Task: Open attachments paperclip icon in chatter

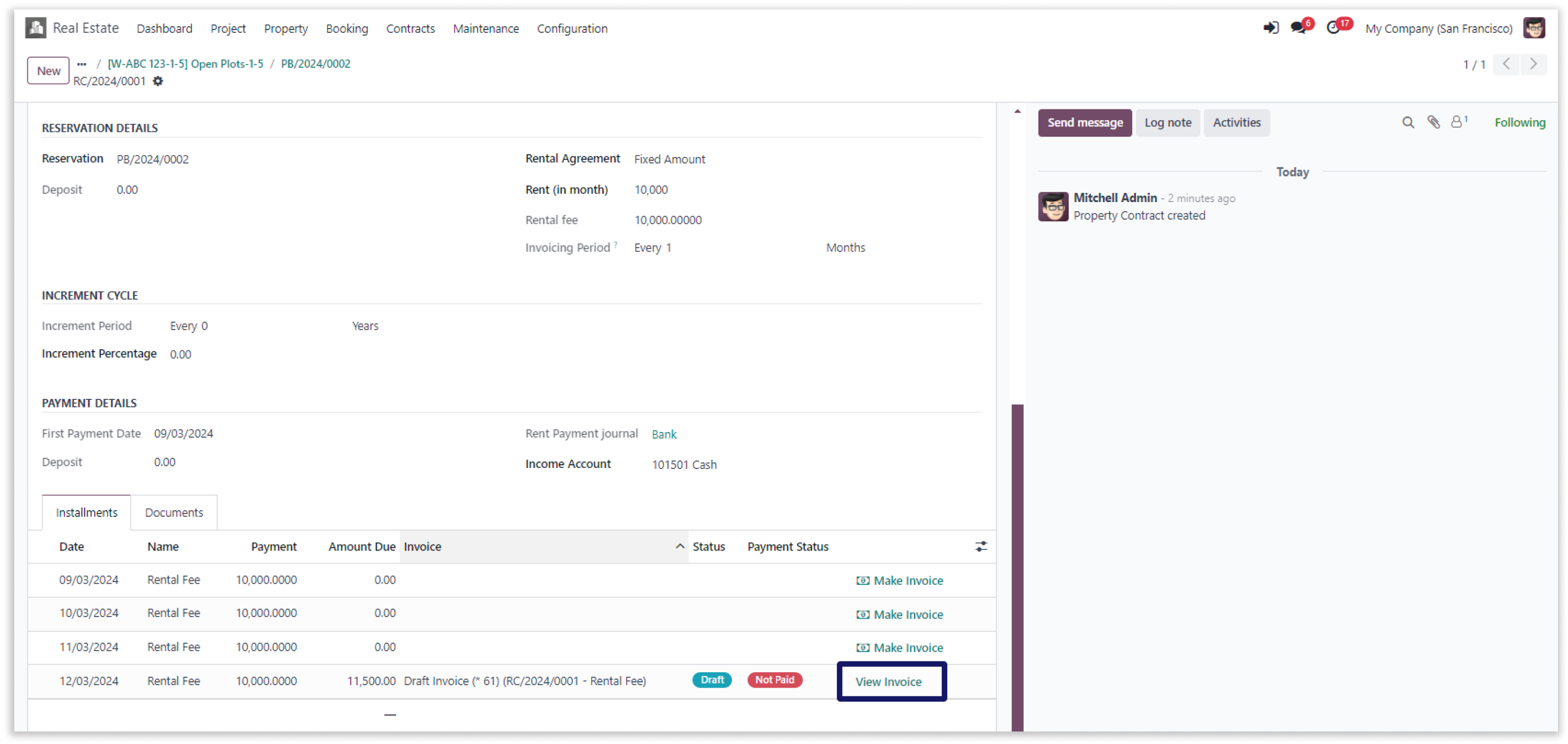Action: tap(1433, 122)
